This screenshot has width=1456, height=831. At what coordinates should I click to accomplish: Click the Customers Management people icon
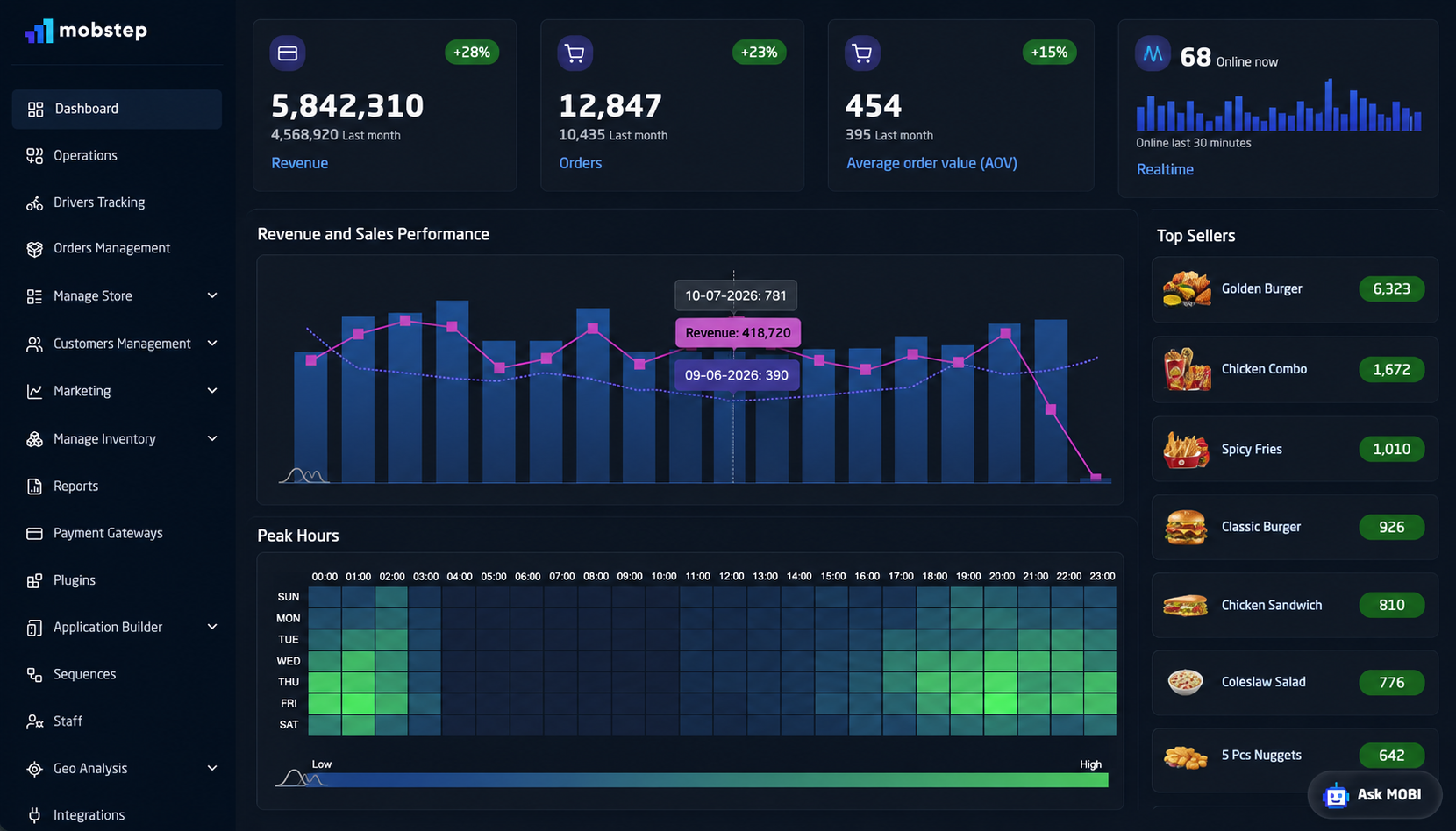click(34, 344)
